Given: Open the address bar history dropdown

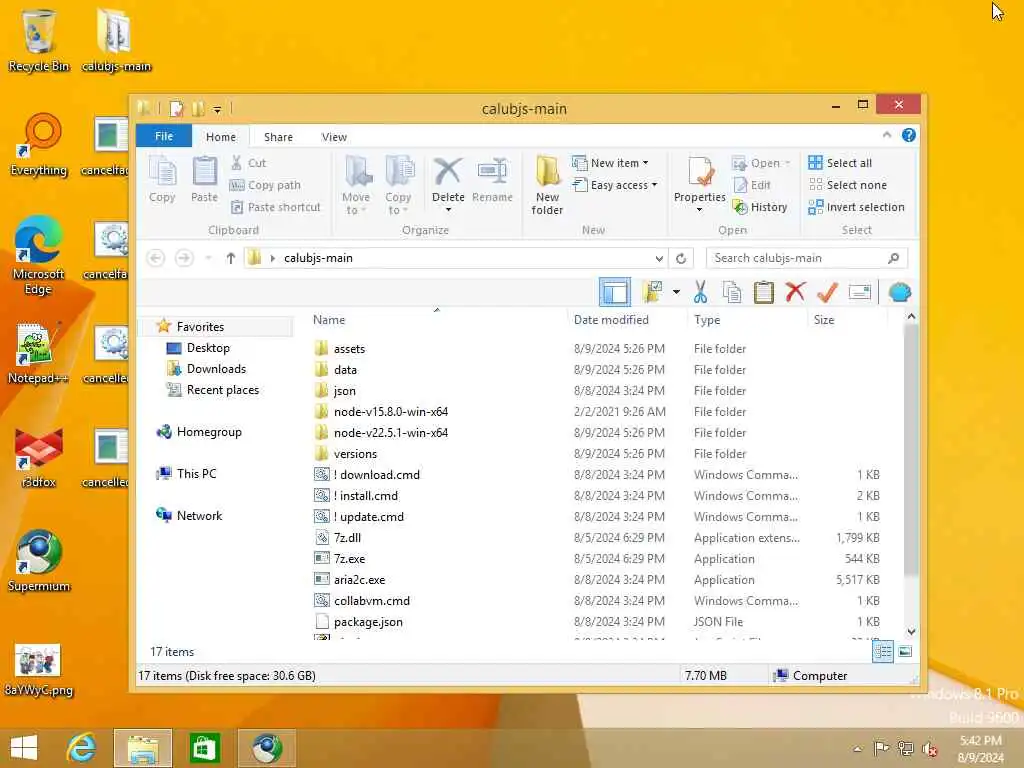Looking at the screenshot, I should coord(659,258).
